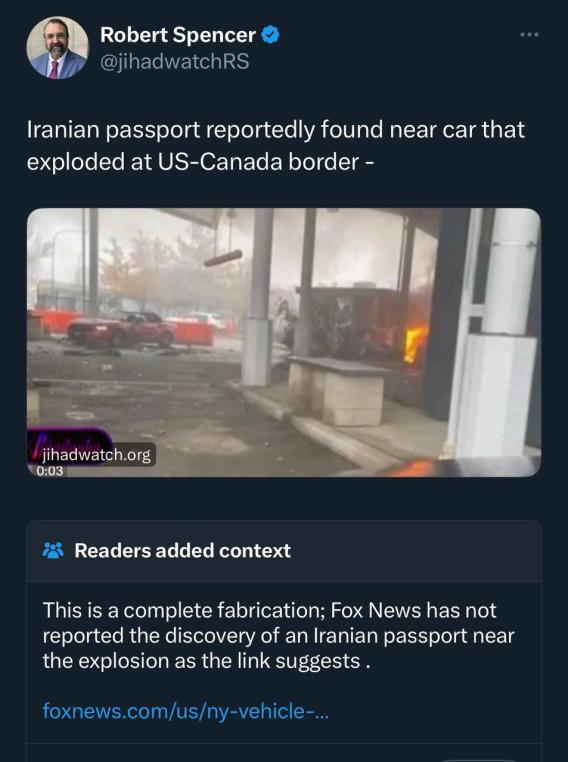The width and height of the screenshot is (568, 762).
Task: Click the 'complete fabrication' note sentence
Action: point(270,610)
